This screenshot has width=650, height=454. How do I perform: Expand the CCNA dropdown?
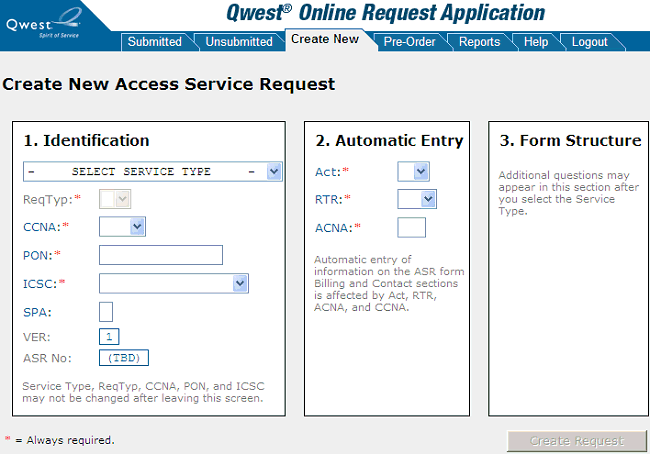pos(122,227)
